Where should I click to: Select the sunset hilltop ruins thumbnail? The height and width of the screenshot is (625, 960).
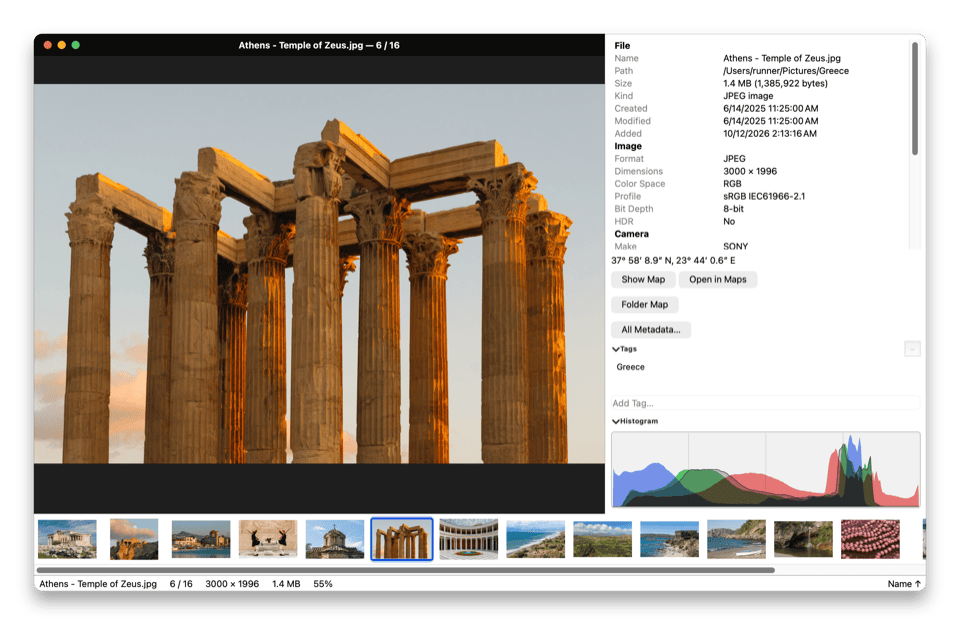tap(134, 539)
